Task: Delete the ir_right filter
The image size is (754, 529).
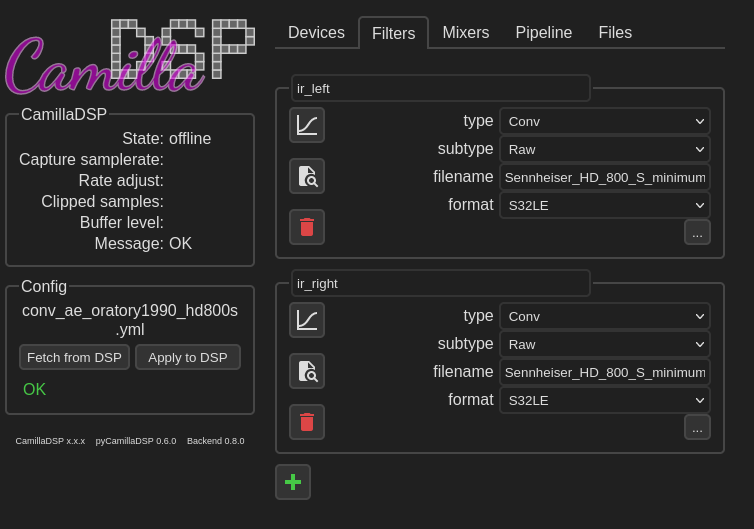Action: 307,422
